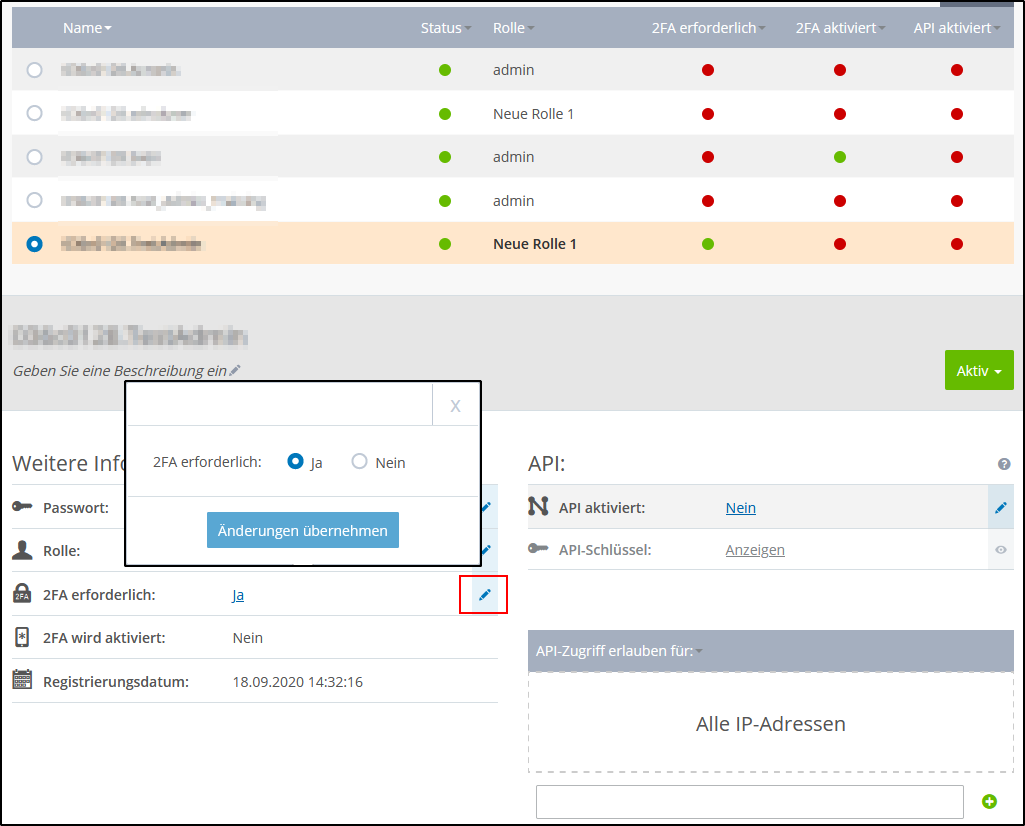Click the highlighted pencil for 2FA erforderlich
The width and height of the screenshot is (1025, 826).
(x=484, y=594)
